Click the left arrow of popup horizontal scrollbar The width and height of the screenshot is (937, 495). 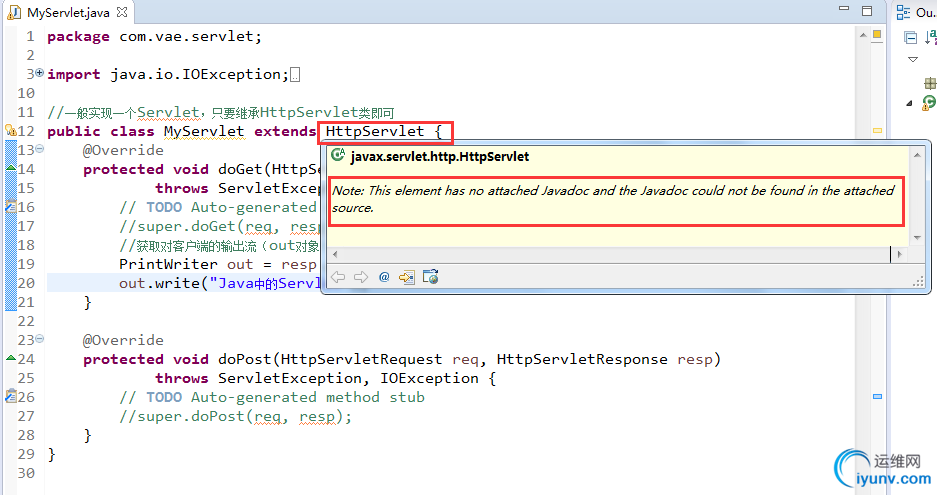coord(335,254)
